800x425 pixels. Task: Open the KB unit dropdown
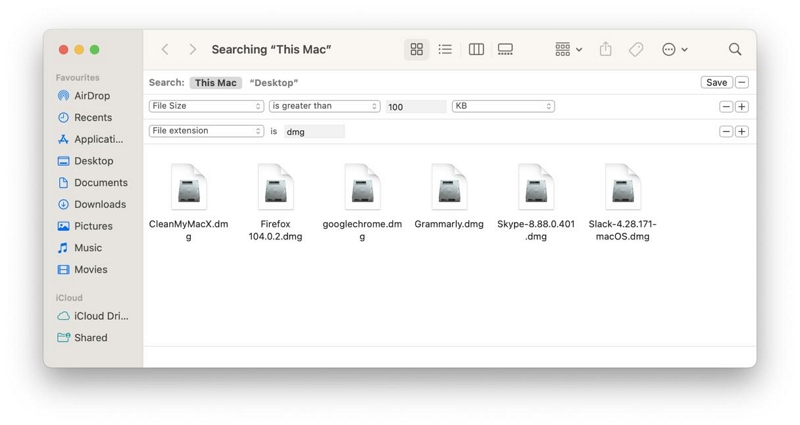(x=503, y=106)
